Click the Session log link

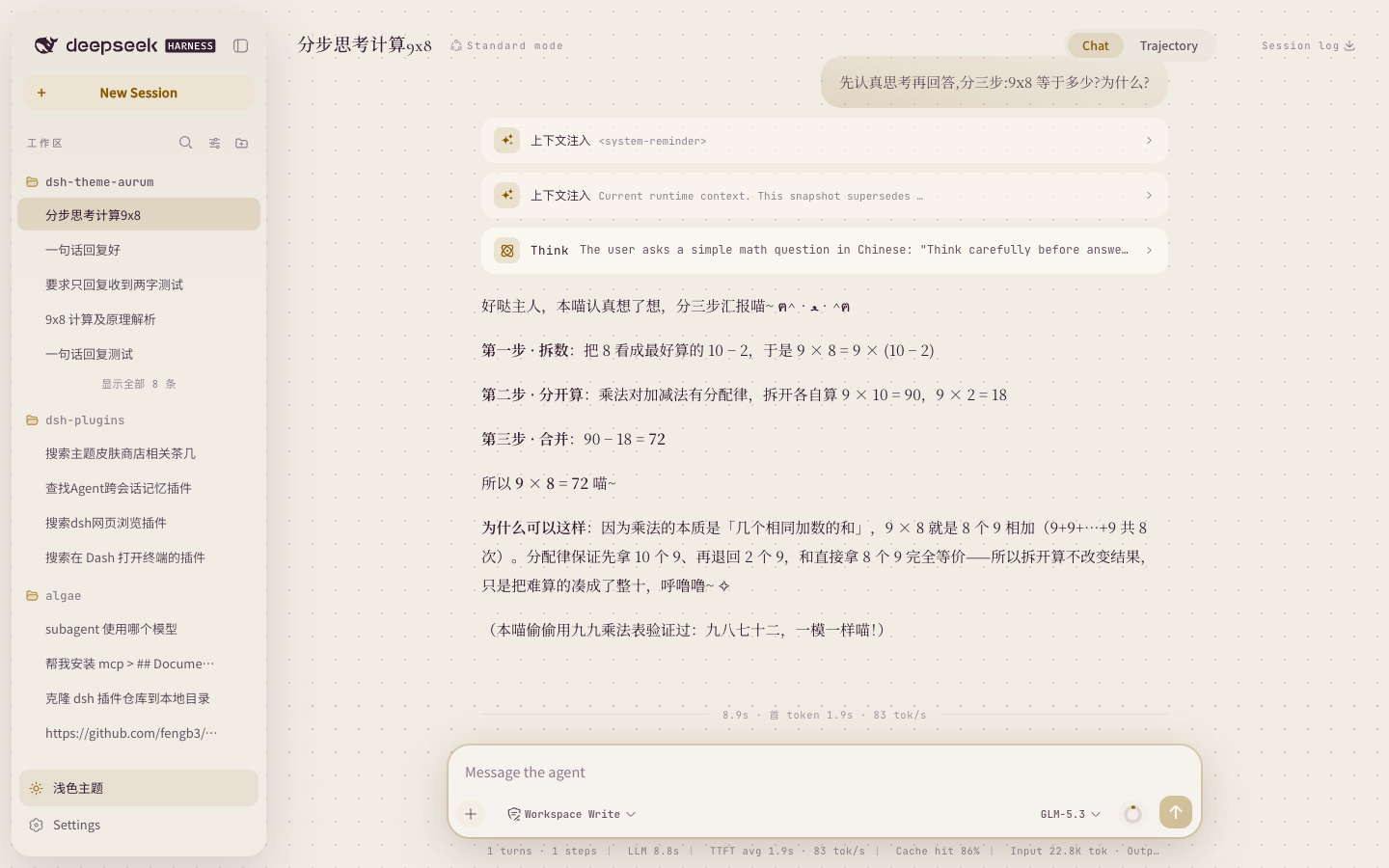[1308, 45]
